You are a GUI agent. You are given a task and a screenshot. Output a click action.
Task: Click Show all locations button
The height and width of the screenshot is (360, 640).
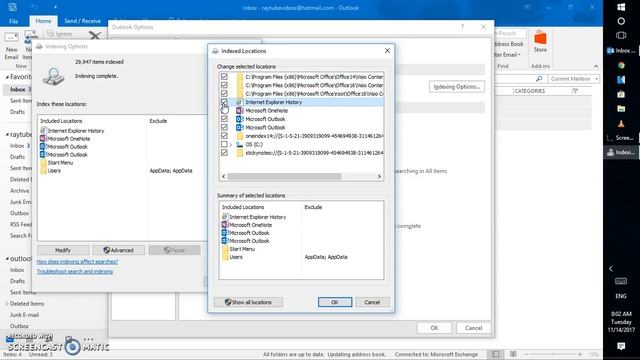pos(248,302)
